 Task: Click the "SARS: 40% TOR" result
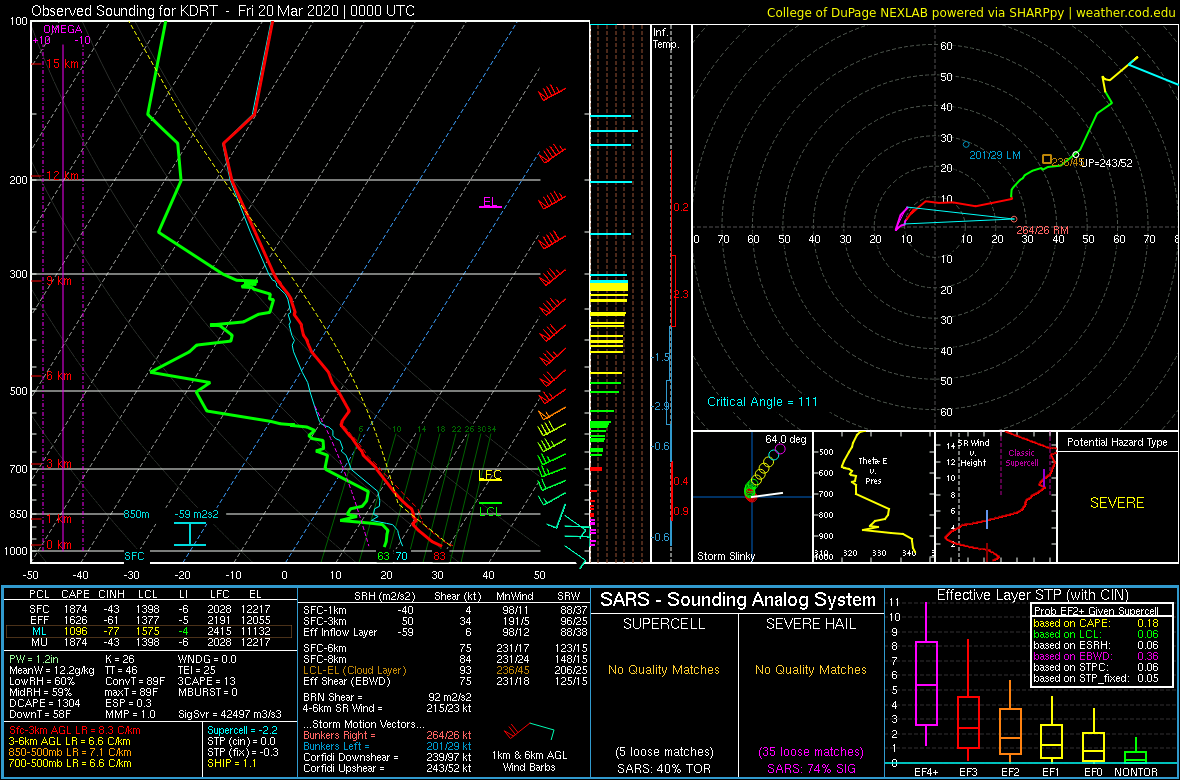[663, 767]
